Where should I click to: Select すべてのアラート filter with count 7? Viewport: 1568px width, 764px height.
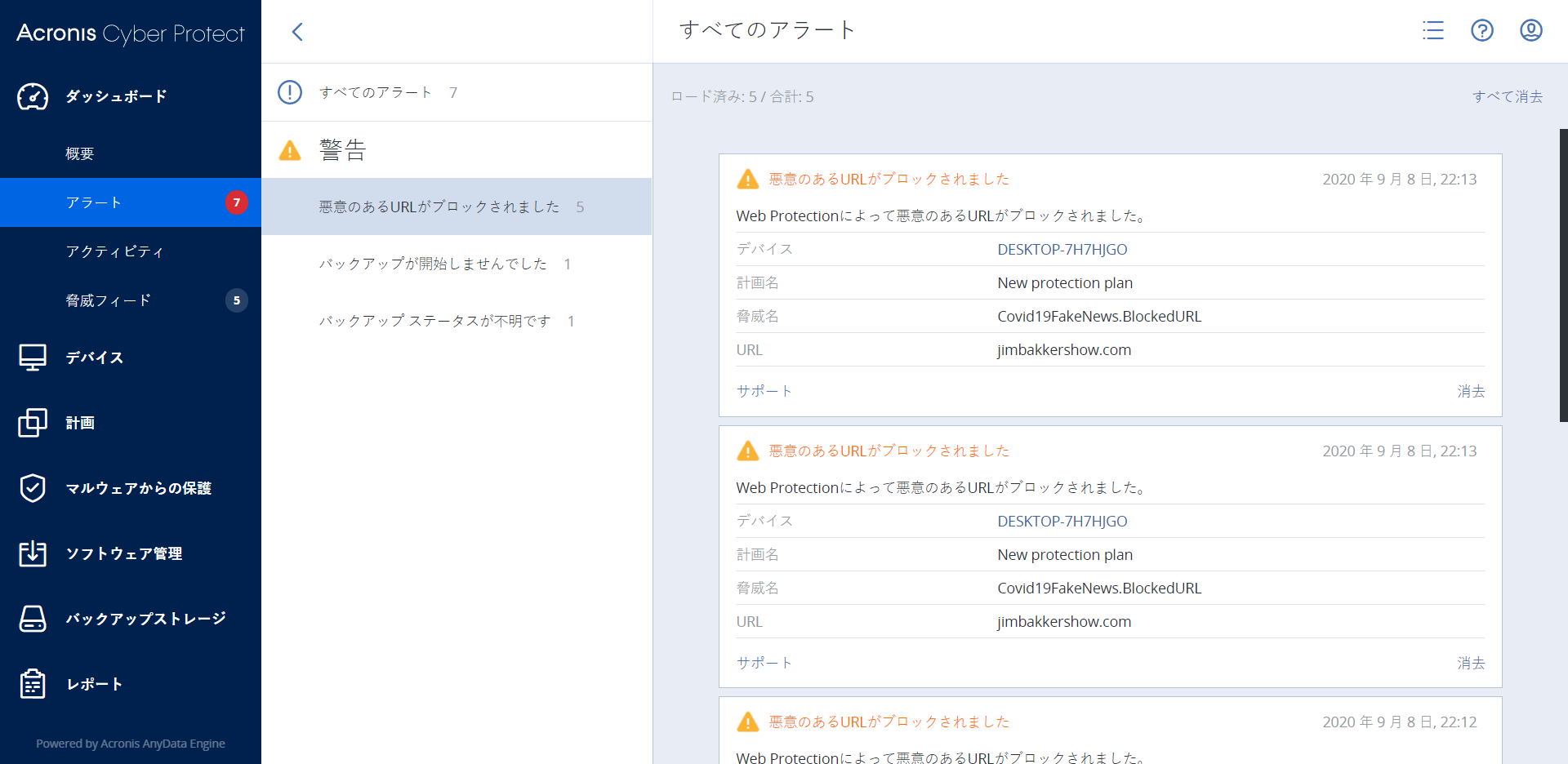[376, 92]
